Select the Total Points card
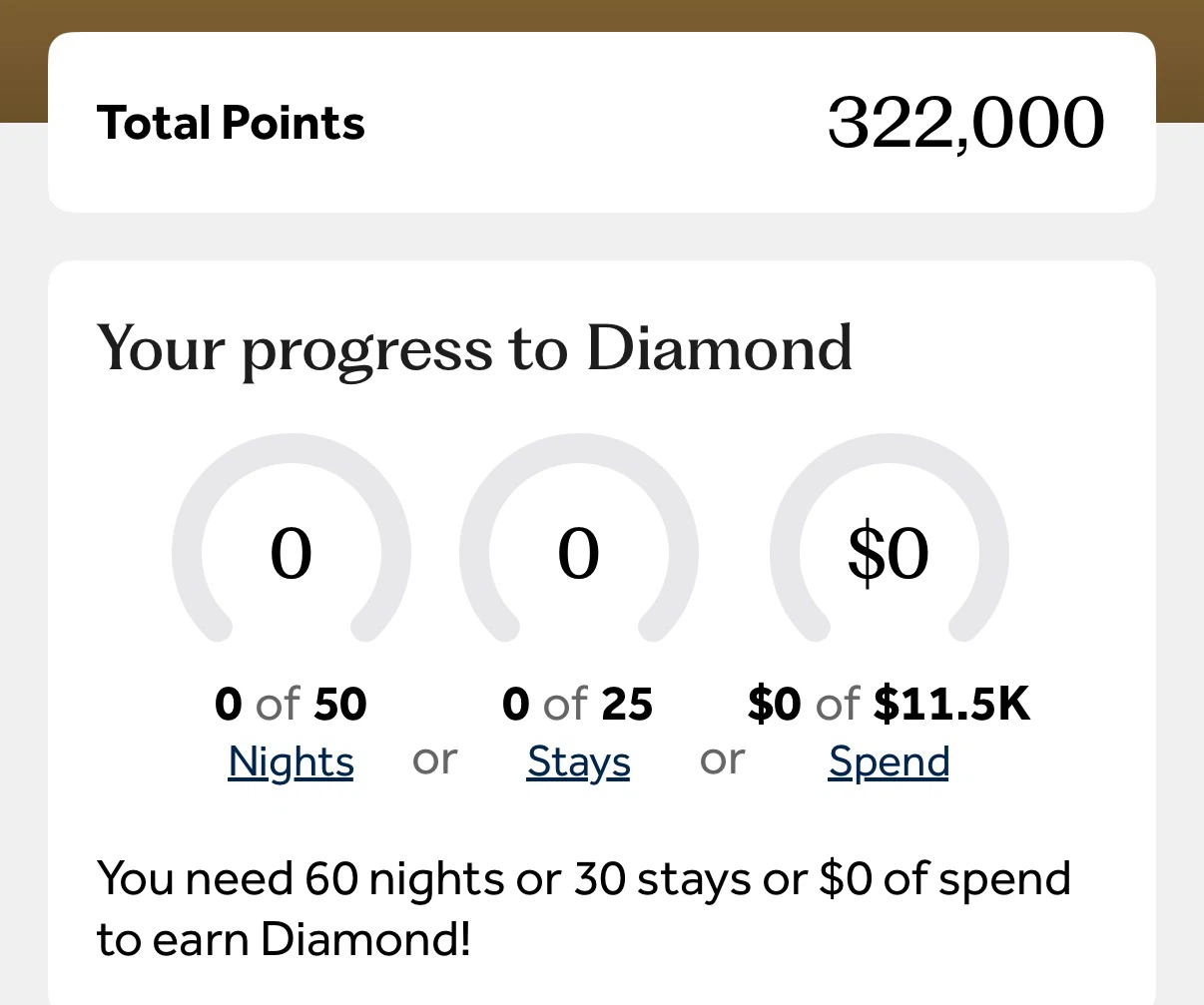Screen dimensions: 1204x1005 602,122
